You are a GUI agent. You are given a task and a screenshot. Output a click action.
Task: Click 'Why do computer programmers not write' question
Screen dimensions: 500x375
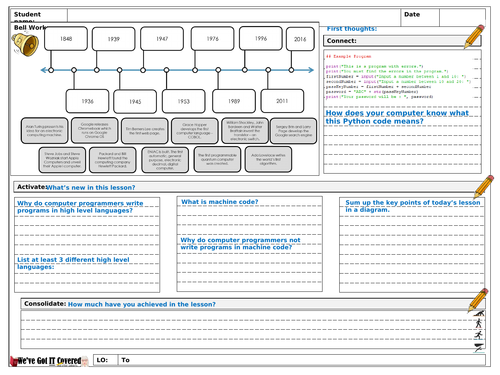(240, 244)
